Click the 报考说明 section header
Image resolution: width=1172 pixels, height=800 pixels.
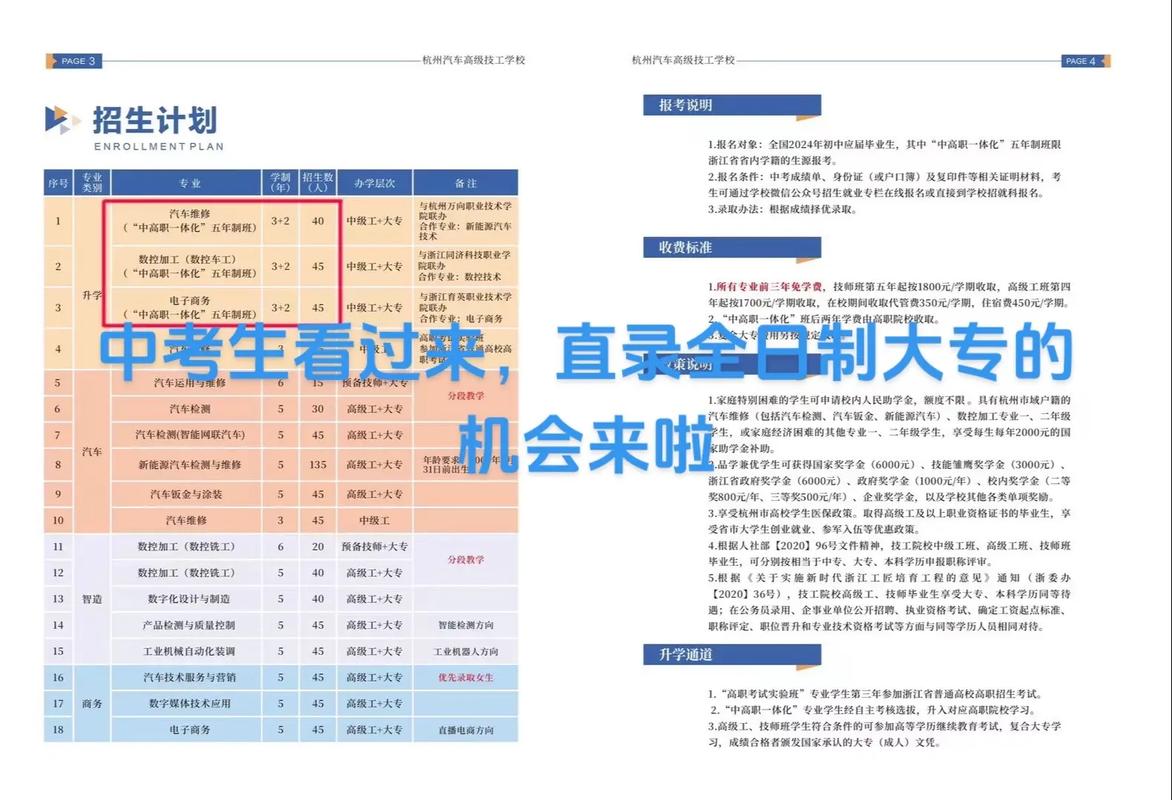pyautogui.click(x=732, y=105)
